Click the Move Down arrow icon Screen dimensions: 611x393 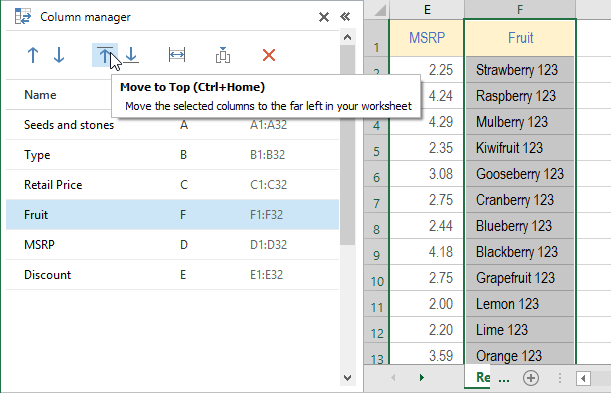(59, 55)
